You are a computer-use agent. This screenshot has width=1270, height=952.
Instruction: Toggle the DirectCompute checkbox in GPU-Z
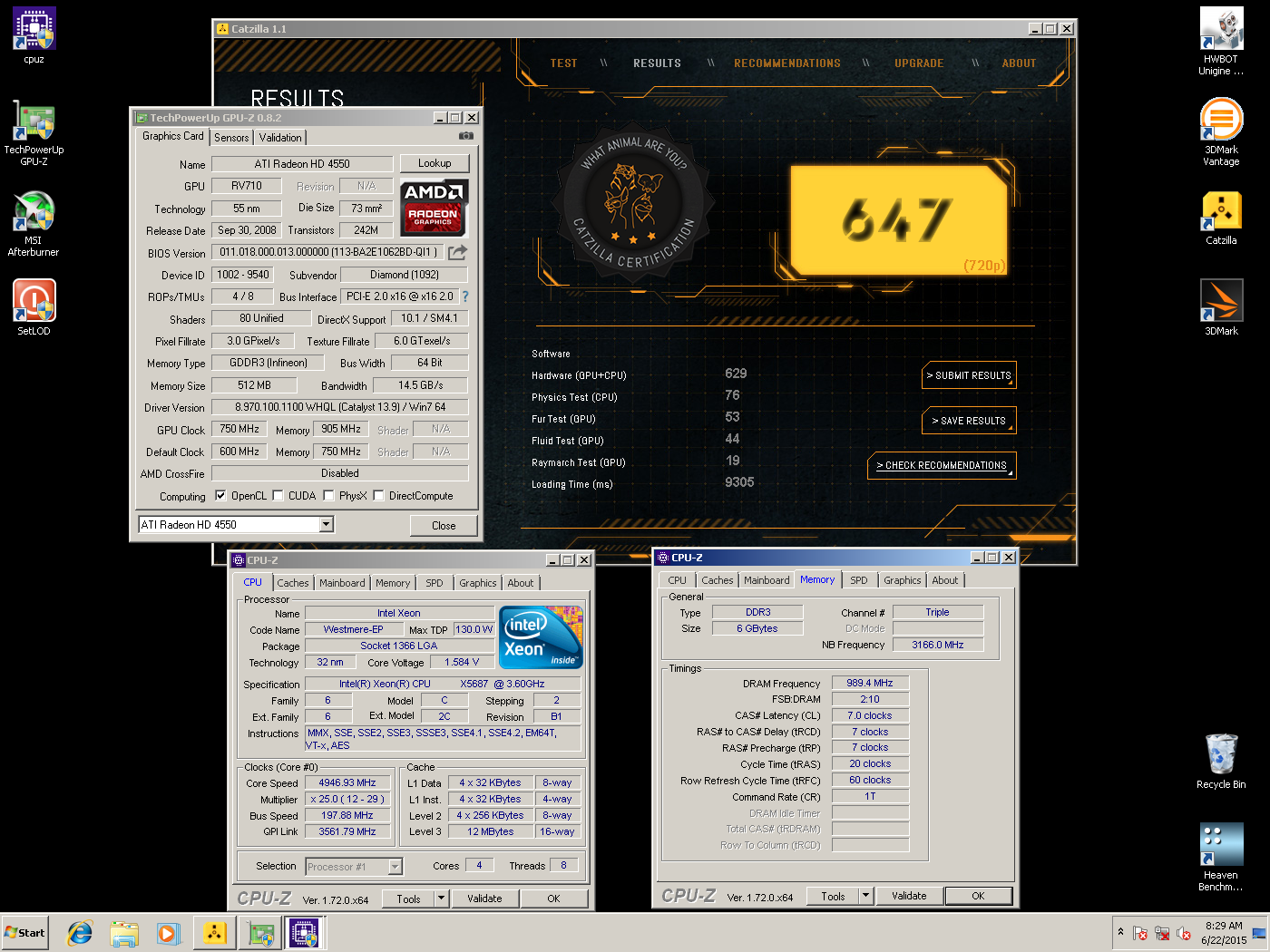coord(378,496)
